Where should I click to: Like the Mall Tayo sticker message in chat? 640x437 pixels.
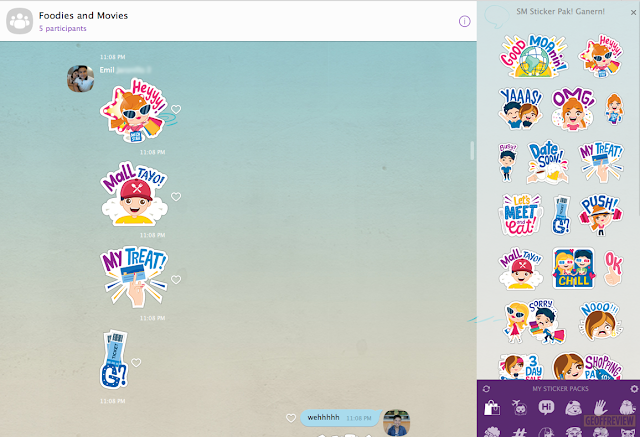point(176,196)
